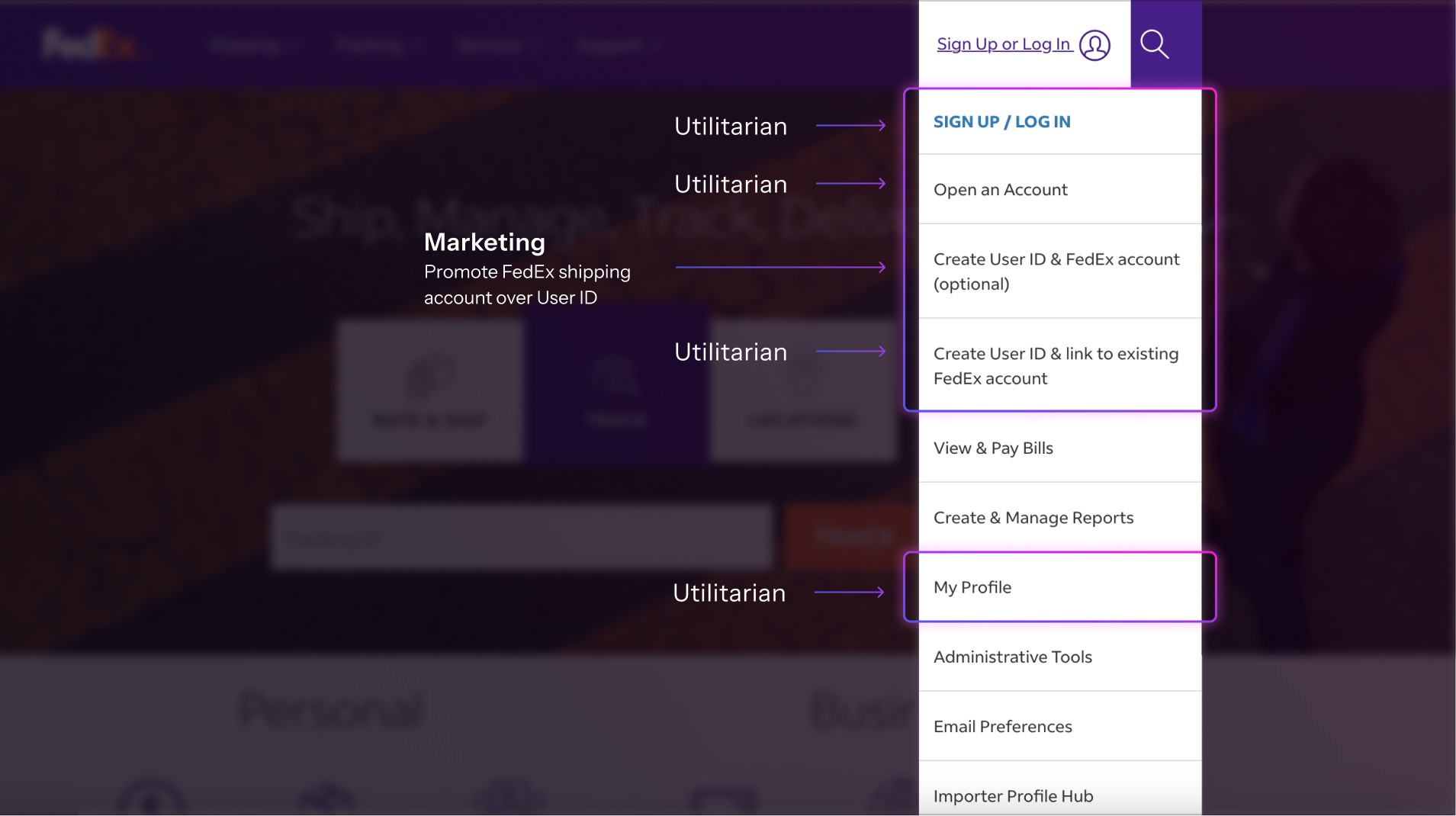Open Importer Profile Hub
Viewport: 1456px width, 816px height.
[x=1060, y=789]
